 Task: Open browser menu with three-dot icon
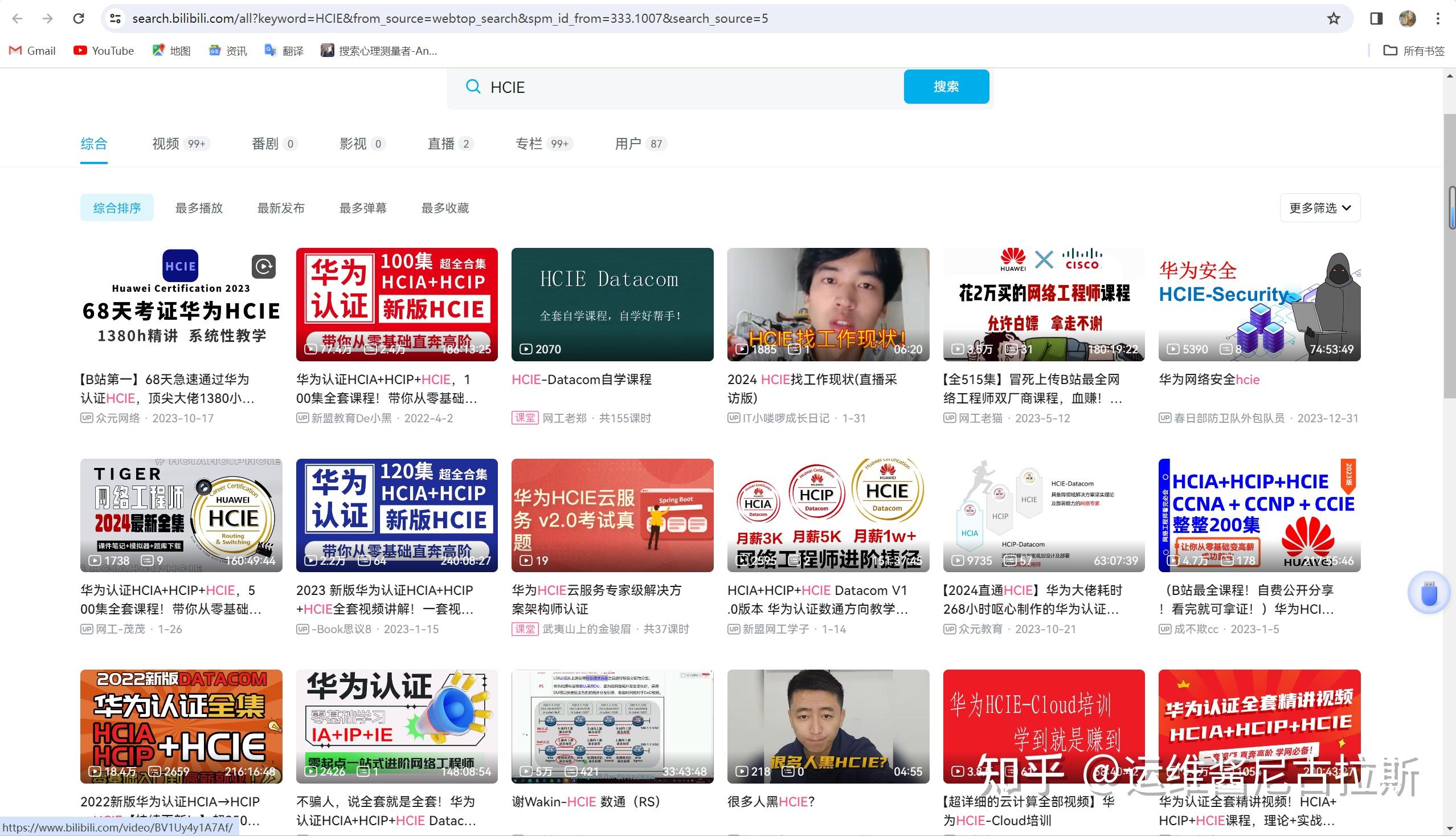pos(1438,18)
